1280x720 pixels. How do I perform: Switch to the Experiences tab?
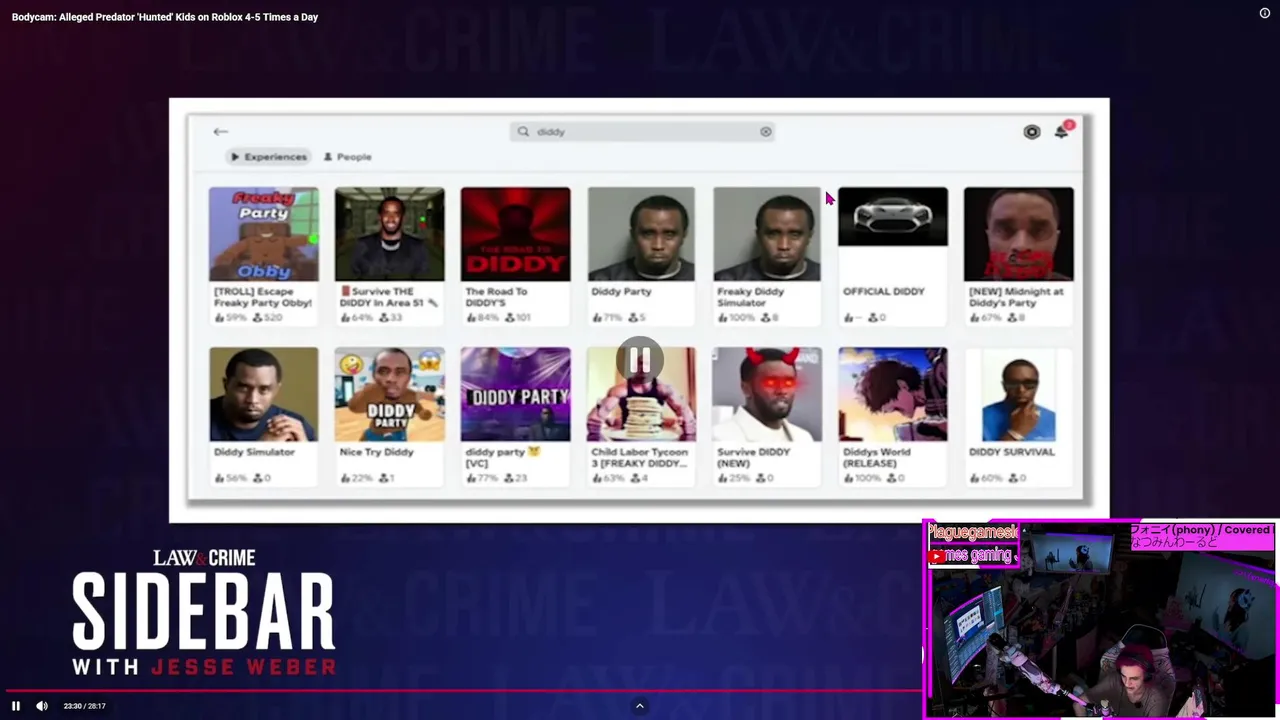tap(268, 157)
